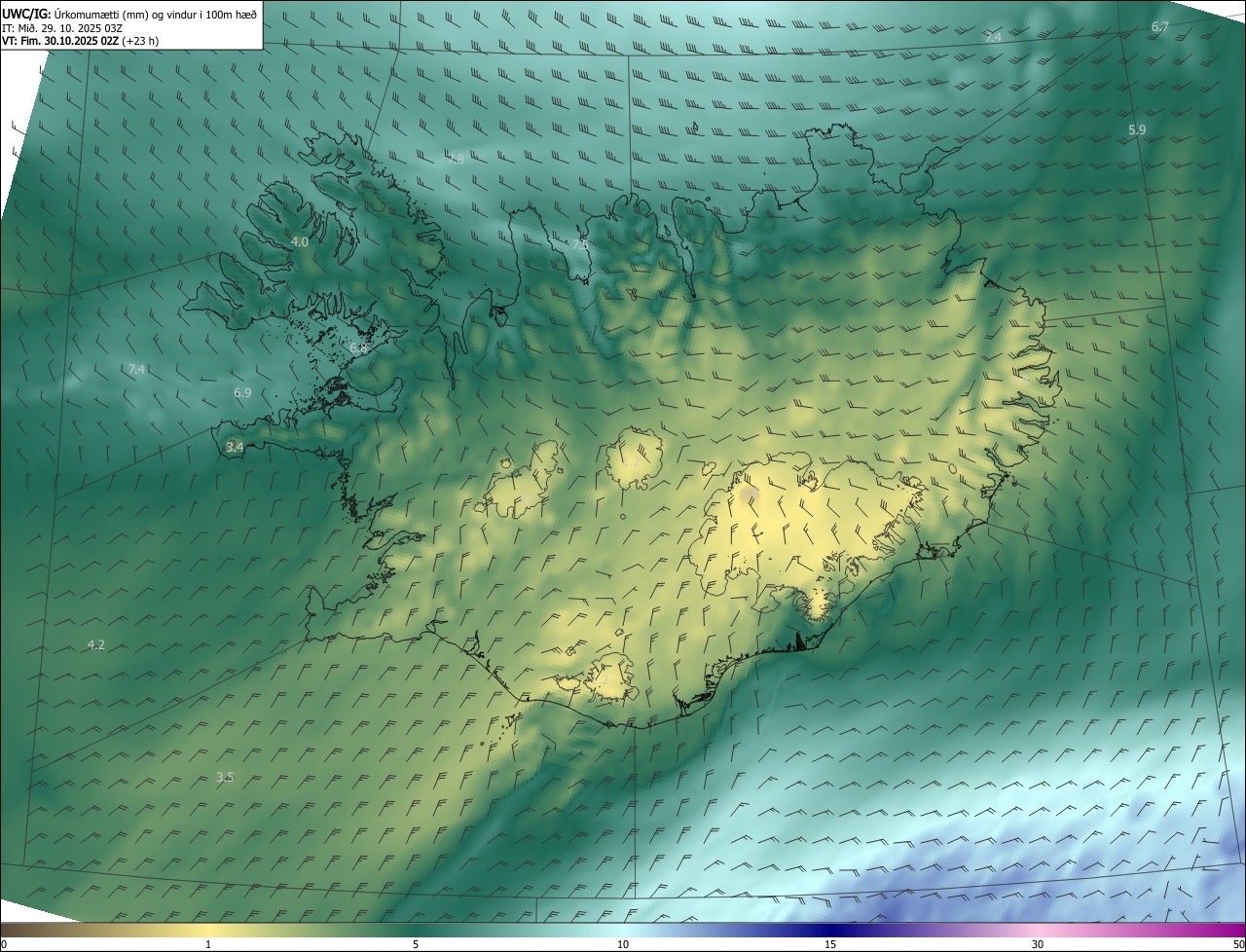Image resolution: width=1246 pixels, height=952 pixels.
Task: Click the 0 tick on the colour scale
Action: [x=4, y=944]
